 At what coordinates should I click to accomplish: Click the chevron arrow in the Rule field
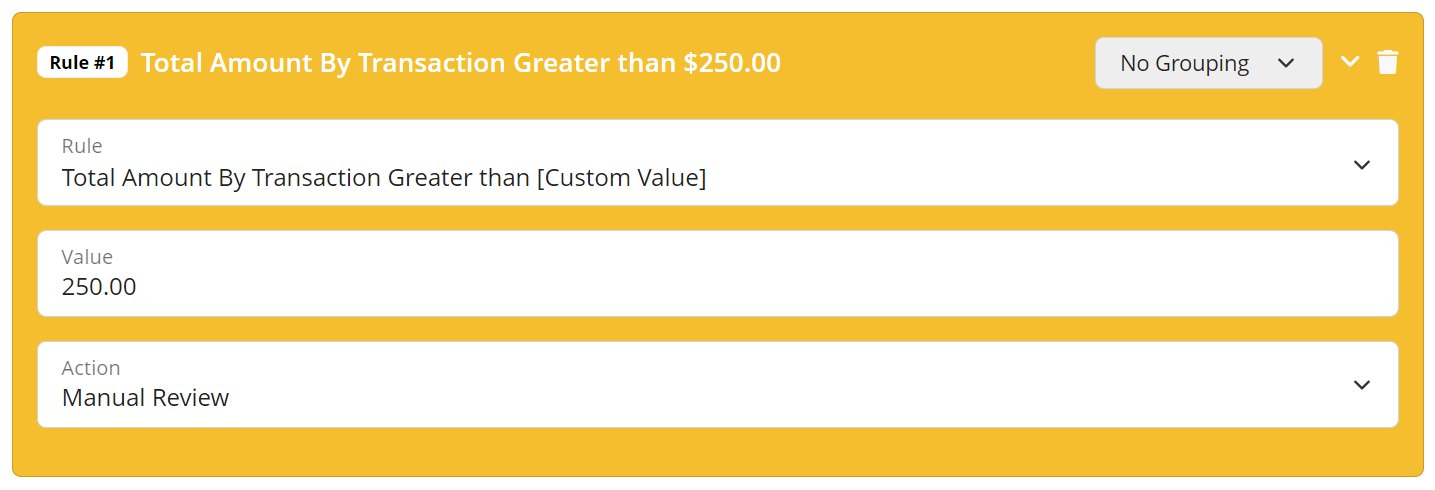tap(1361, 164)
